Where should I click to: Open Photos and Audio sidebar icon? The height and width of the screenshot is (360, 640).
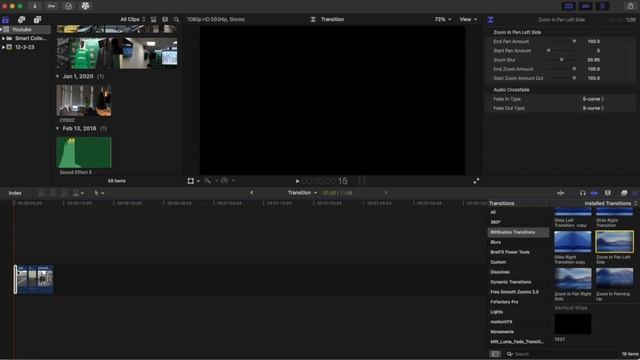coord(21,20)
